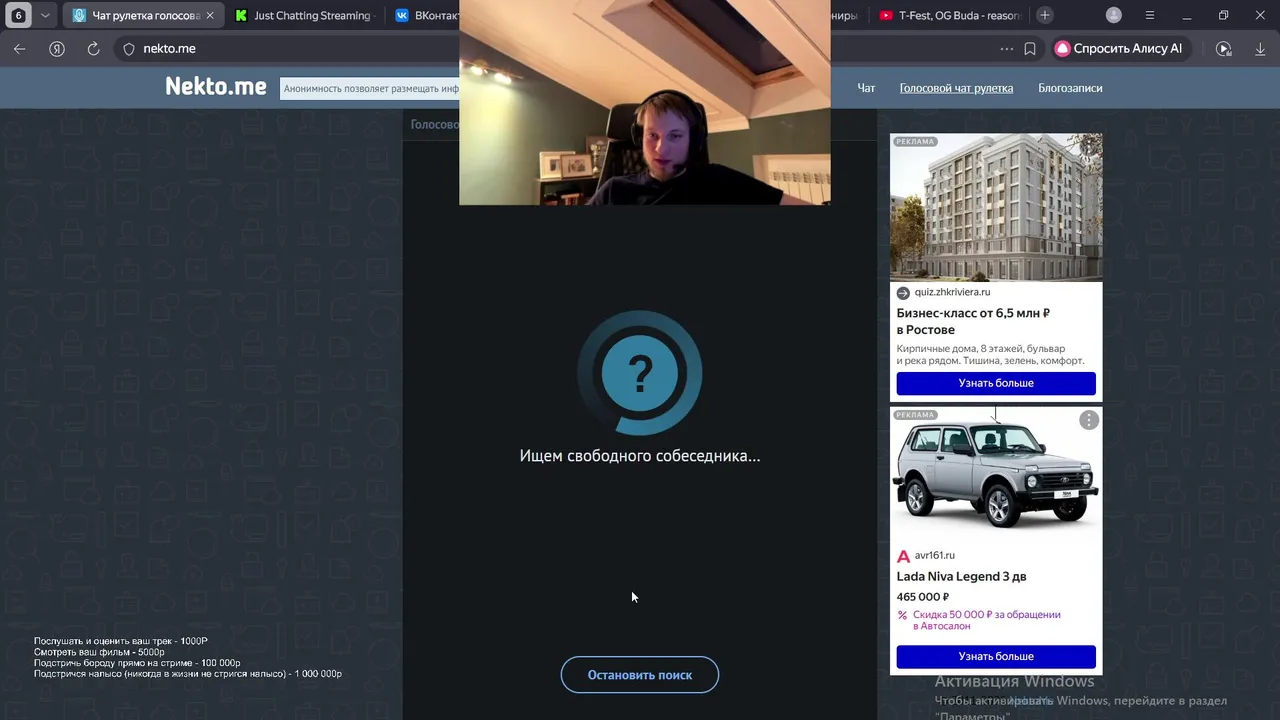
Task: Click the Смотреть ваш фильм - 5000р line
Action: click(x=99, y=652)
